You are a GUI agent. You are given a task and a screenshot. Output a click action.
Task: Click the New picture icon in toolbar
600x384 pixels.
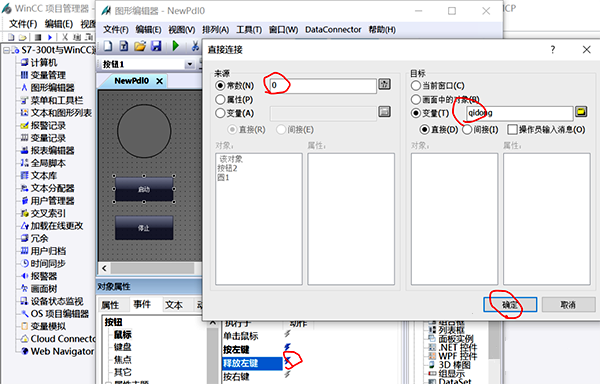pyautogui.click(x=108, y=46)
